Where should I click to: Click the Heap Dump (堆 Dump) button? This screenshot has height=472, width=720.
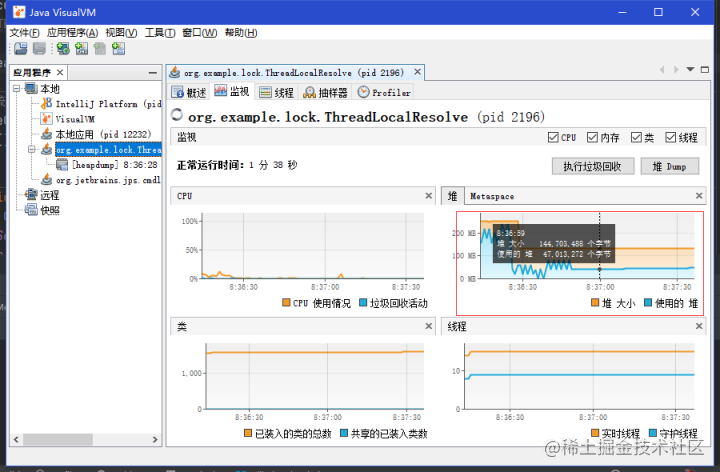pos(669,166)
